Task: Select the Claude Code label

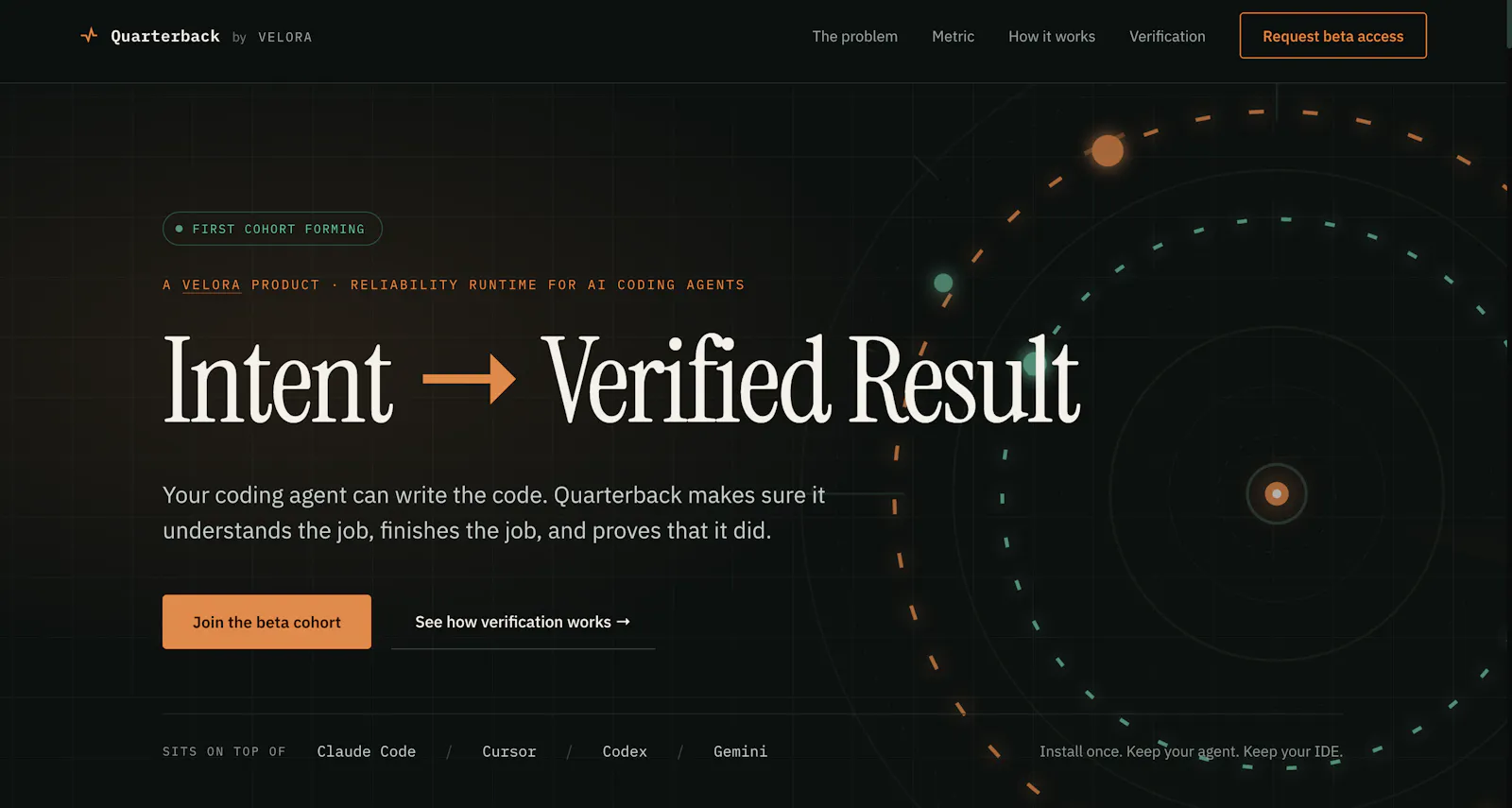Action: 367,751
